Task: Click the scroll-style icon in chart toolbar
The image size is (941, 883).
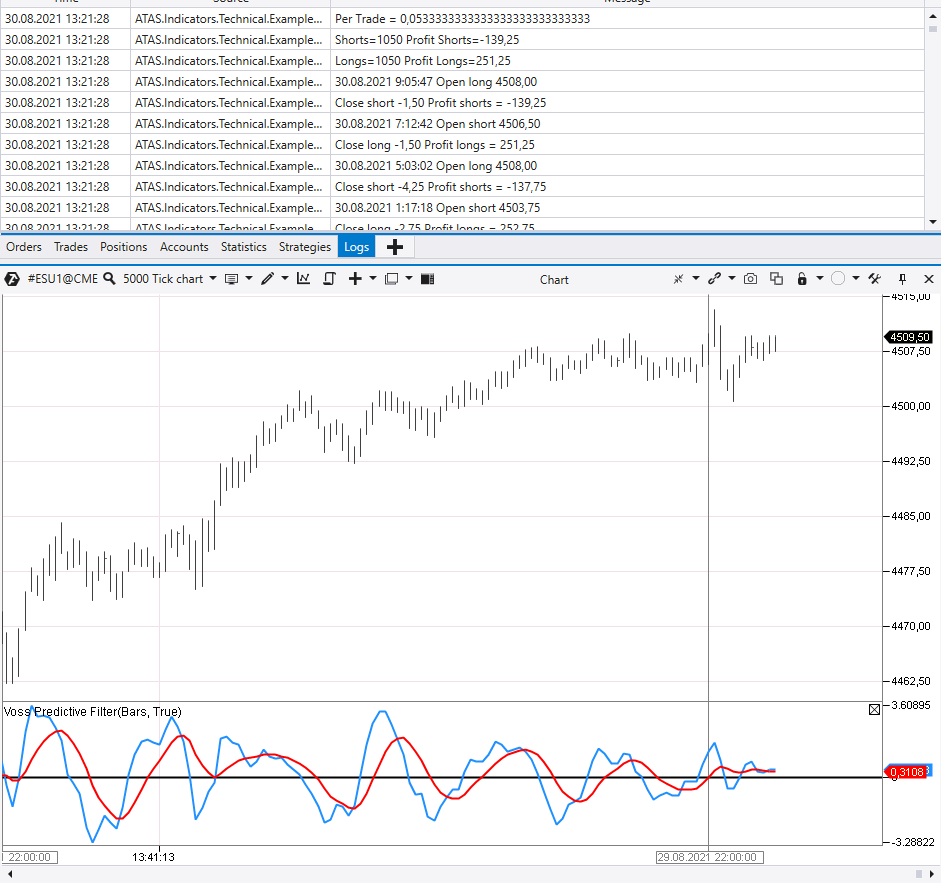Action: 329,279
